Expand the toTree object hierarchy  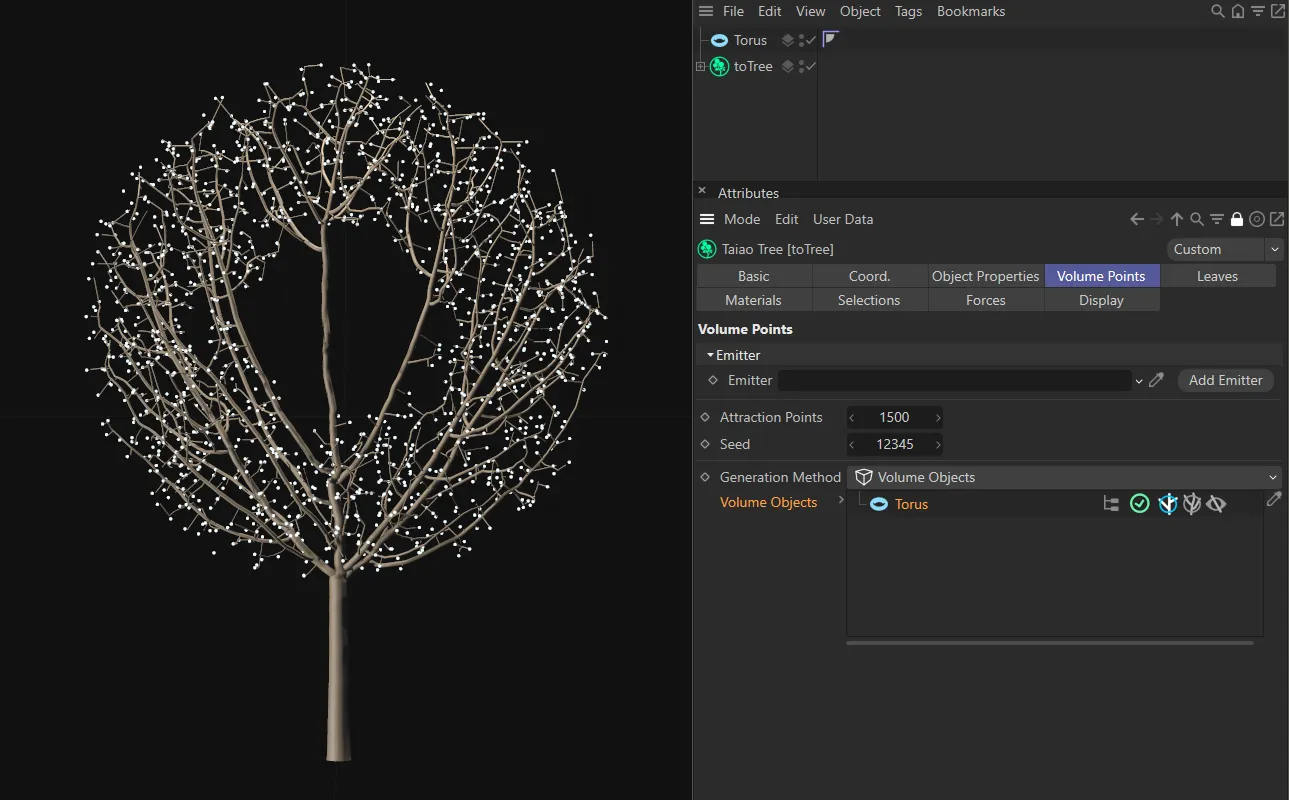701,67
